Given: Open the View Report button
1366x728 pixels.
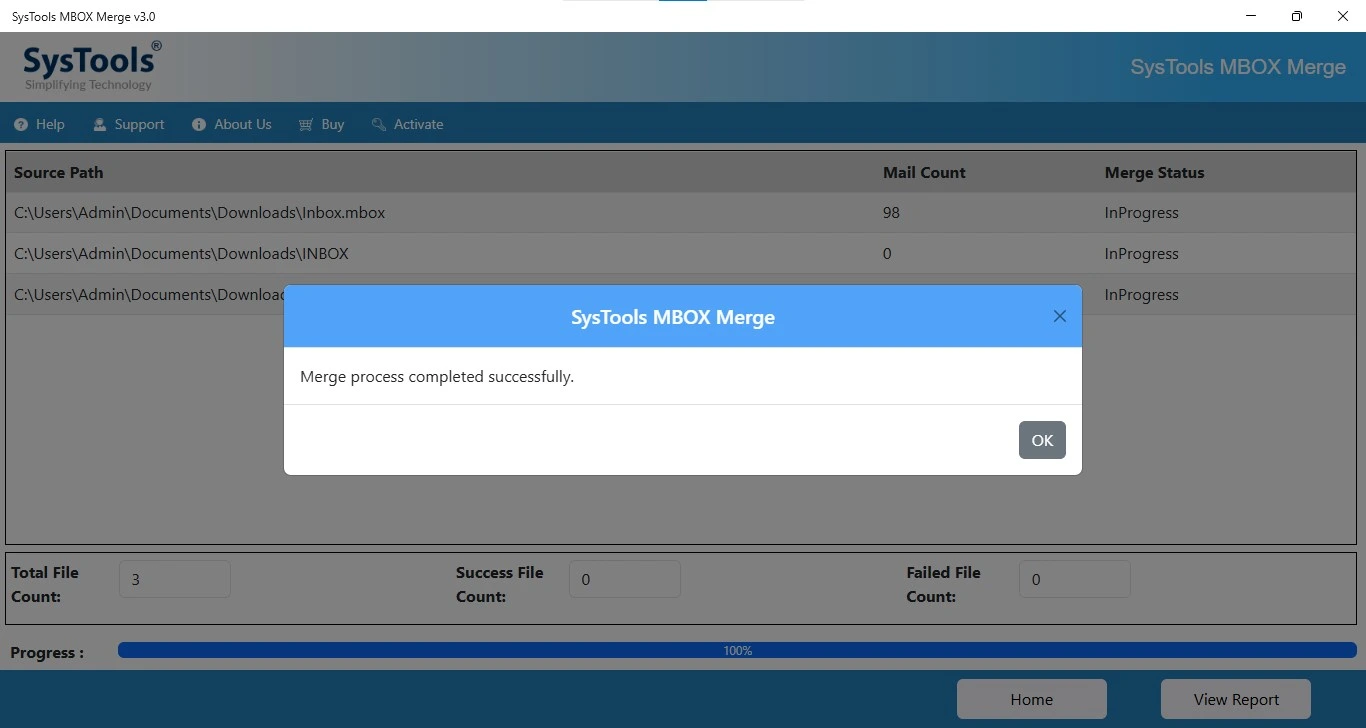Looking at the screenshot, I should point(1236,699).
